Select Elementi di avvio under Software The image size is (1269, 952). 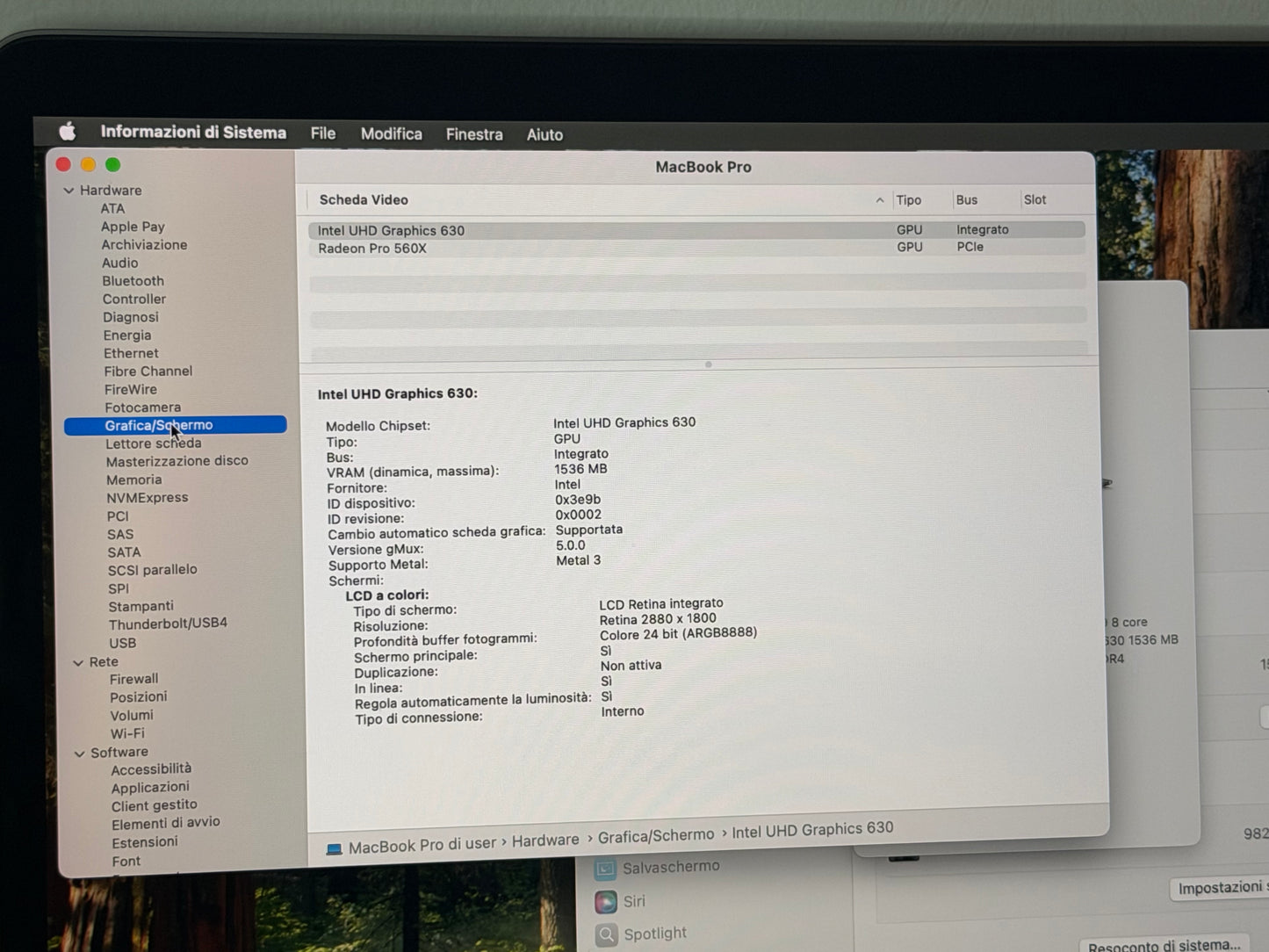coord(165,824)
